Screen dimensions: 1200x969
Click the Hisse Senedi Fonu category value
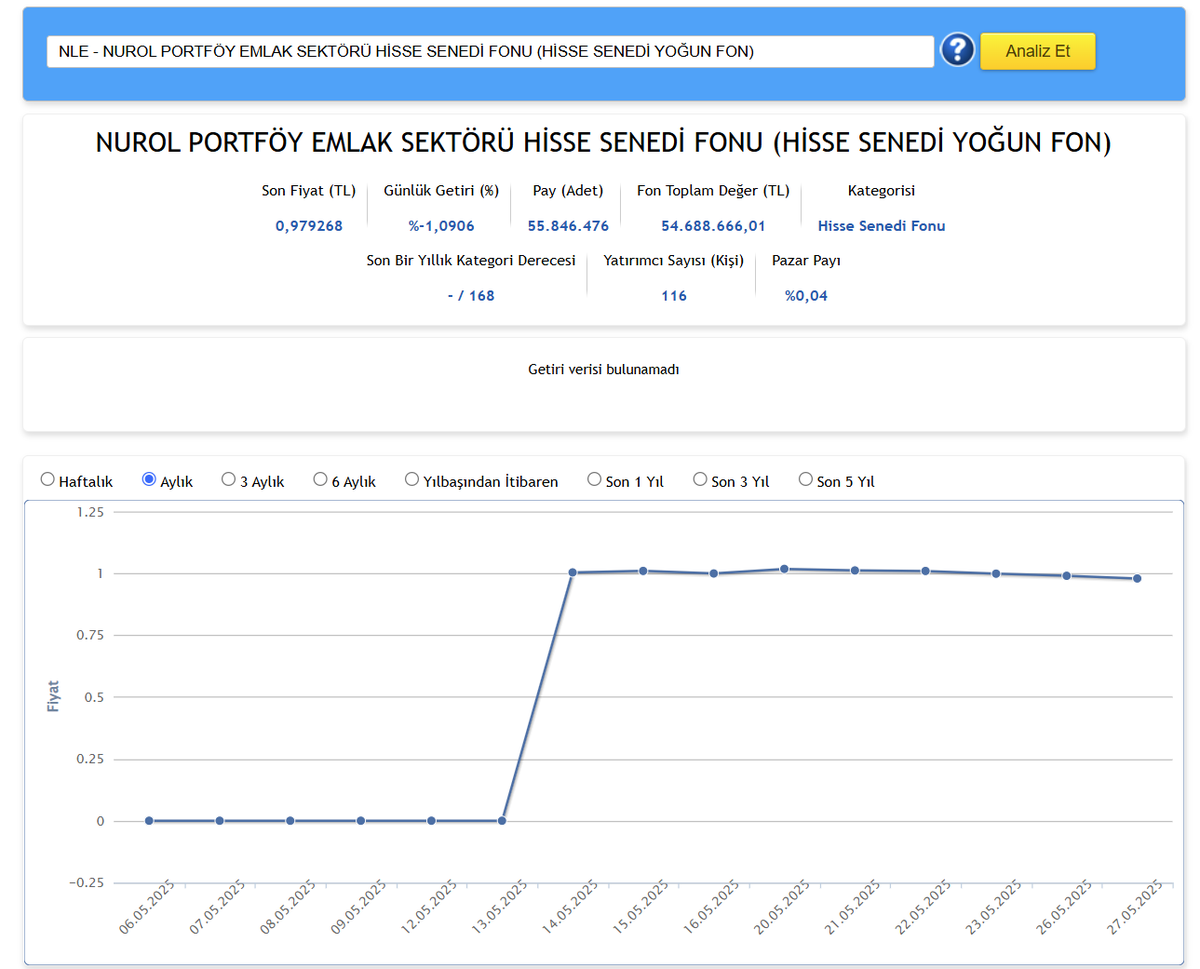(x=881, y=226)
